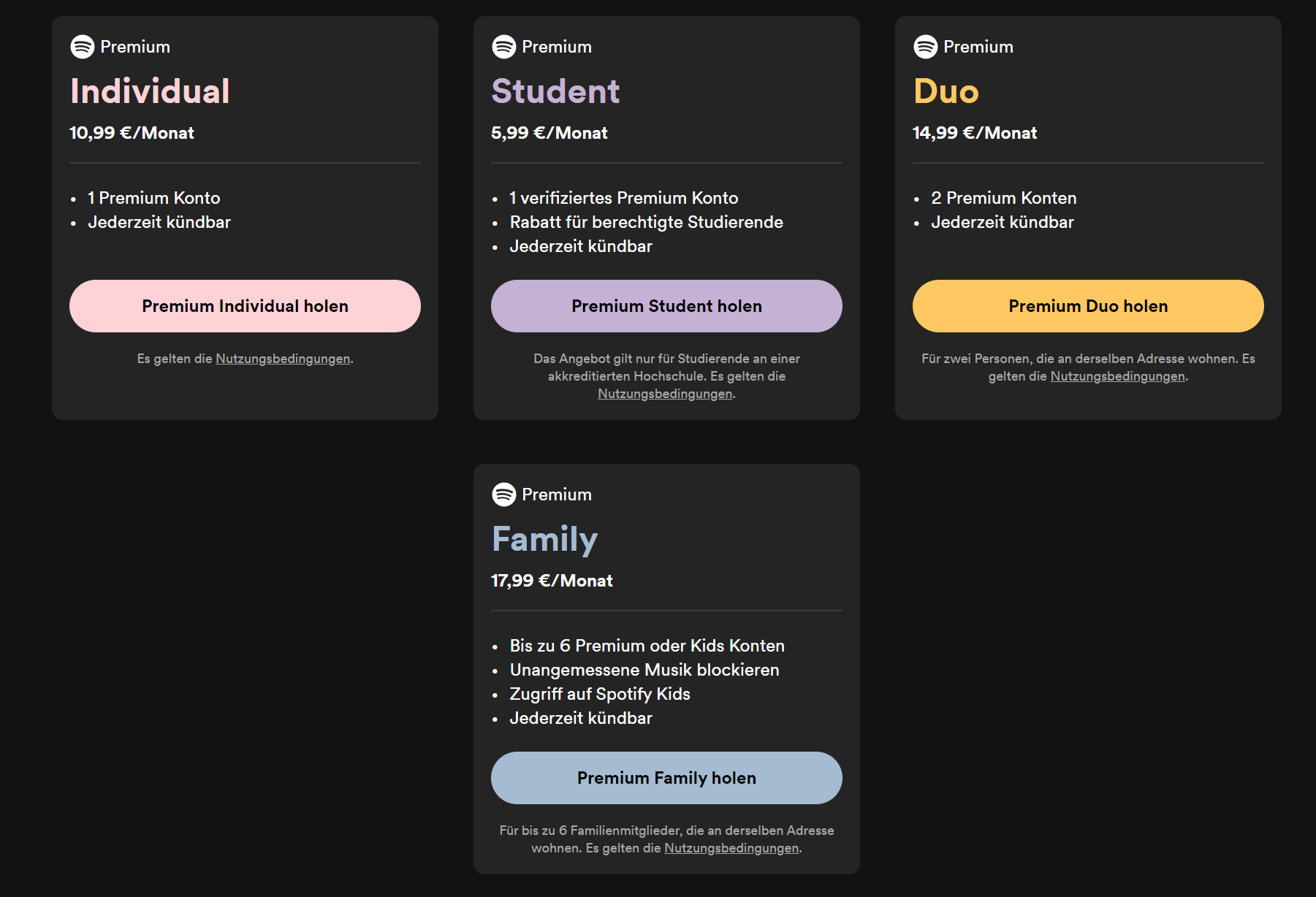The width and height of the screenshot is (1316, 897).
Task: Click the pink Individual plan heading
Action: 150,91
